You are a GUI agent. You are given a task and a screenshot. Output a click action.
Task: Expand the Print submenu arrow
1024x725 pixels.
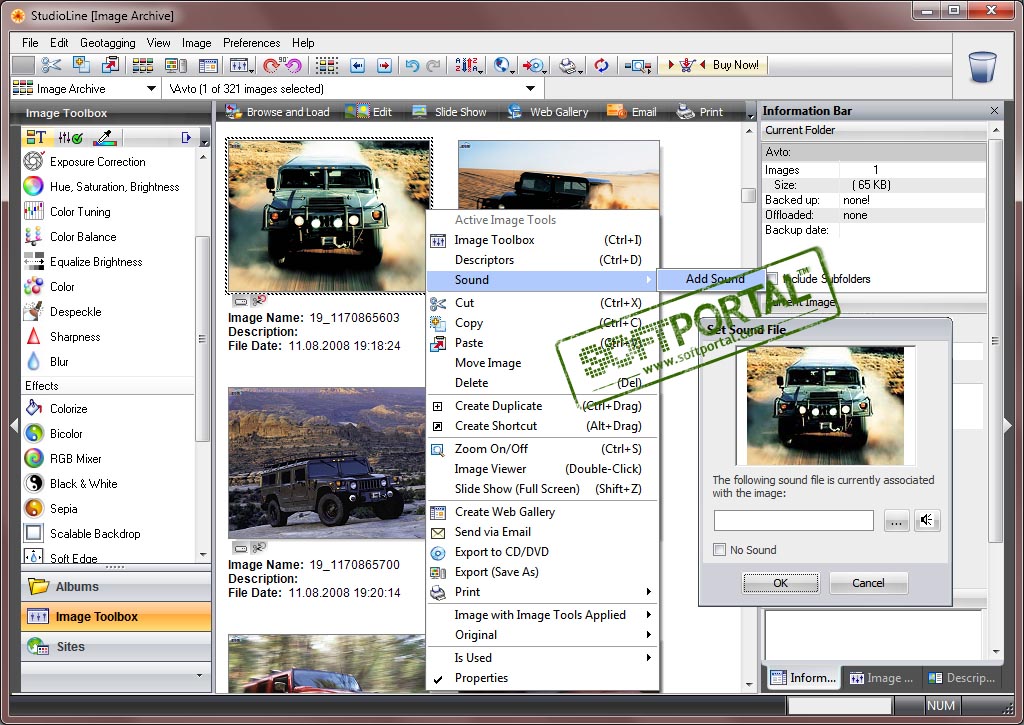click(648, 592)
